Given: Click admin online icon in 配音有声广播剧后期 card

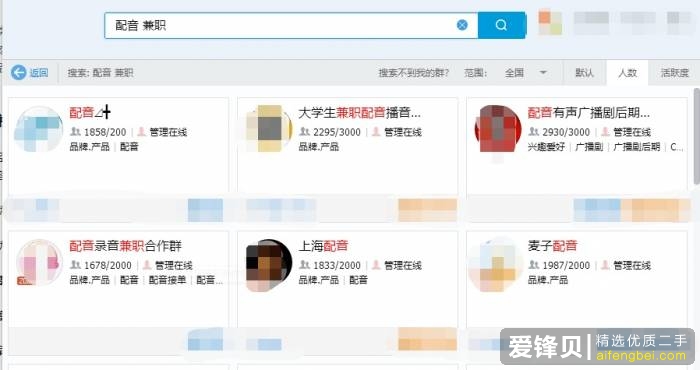Looking at the screenshot, I should [x=605, y=131].
